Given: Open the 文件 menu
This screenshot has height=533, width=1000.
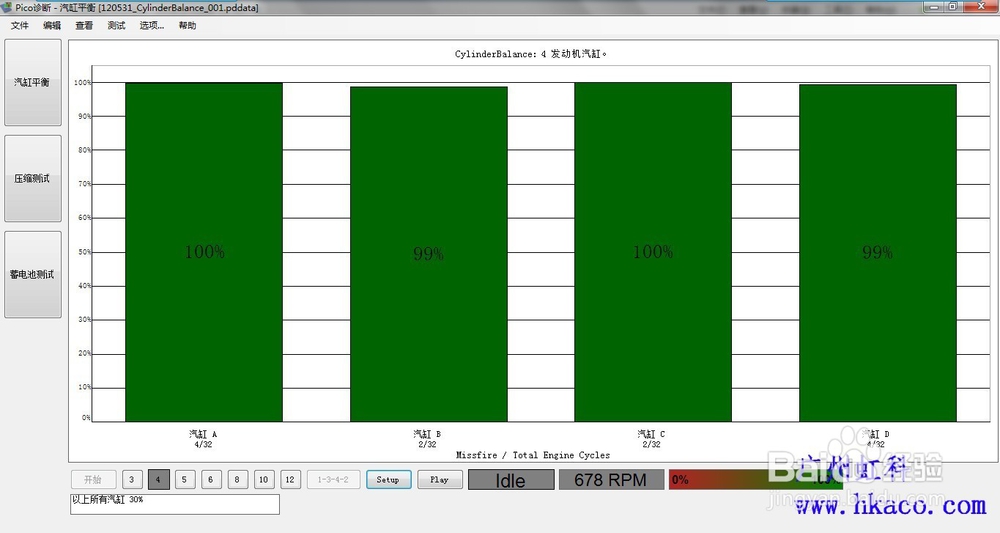Looking at the screenshot, I should (x=20, y=26).
